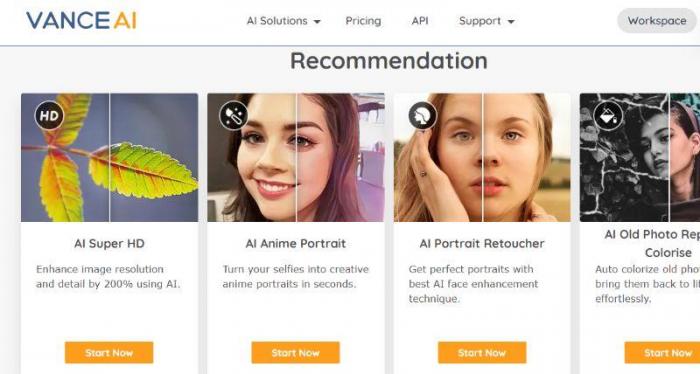
Task: Click the magic wand anime portrait icon
Action: click(x=234, y=116)
